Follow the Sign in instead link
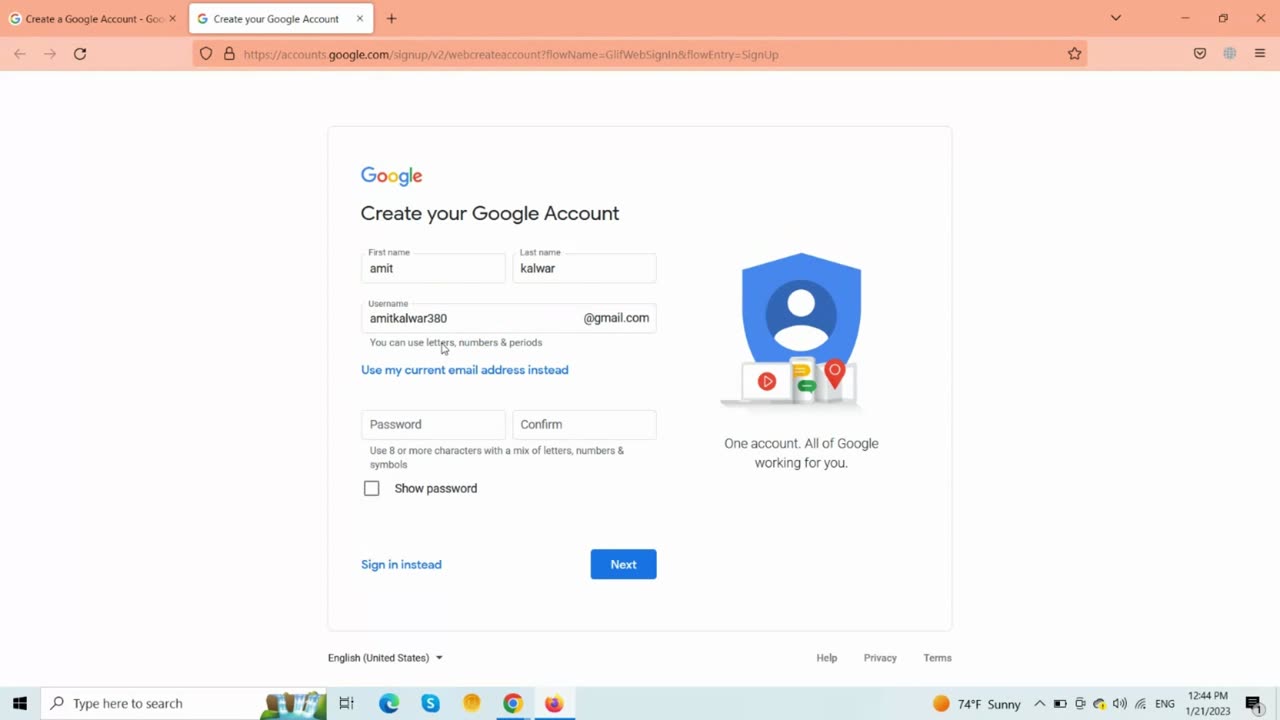Viewport: 1280px width, 720px height. [401, 564]
